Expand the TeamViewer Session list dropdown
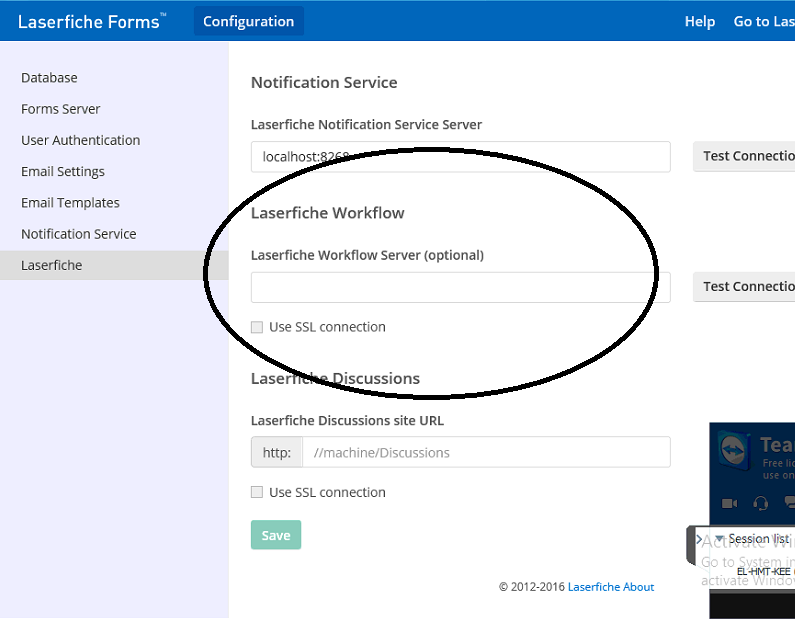The width and height of the screenshot is (795, 619). coord(719,538)
